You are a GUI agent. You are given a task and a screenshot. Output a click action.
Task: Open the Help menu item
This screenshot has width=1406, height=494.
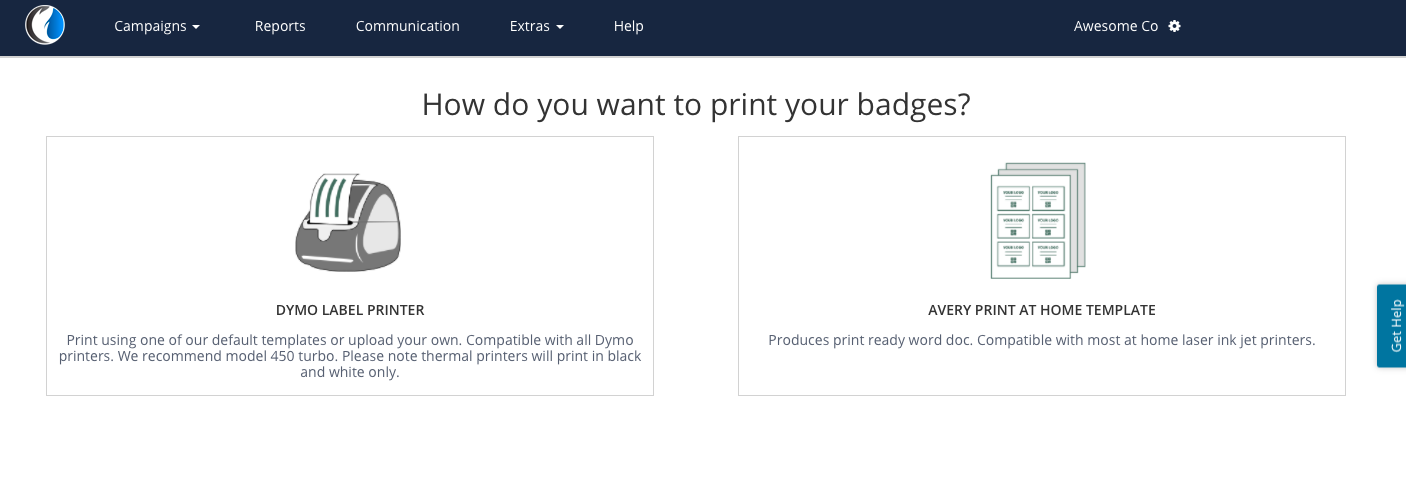tap(628, 26)
